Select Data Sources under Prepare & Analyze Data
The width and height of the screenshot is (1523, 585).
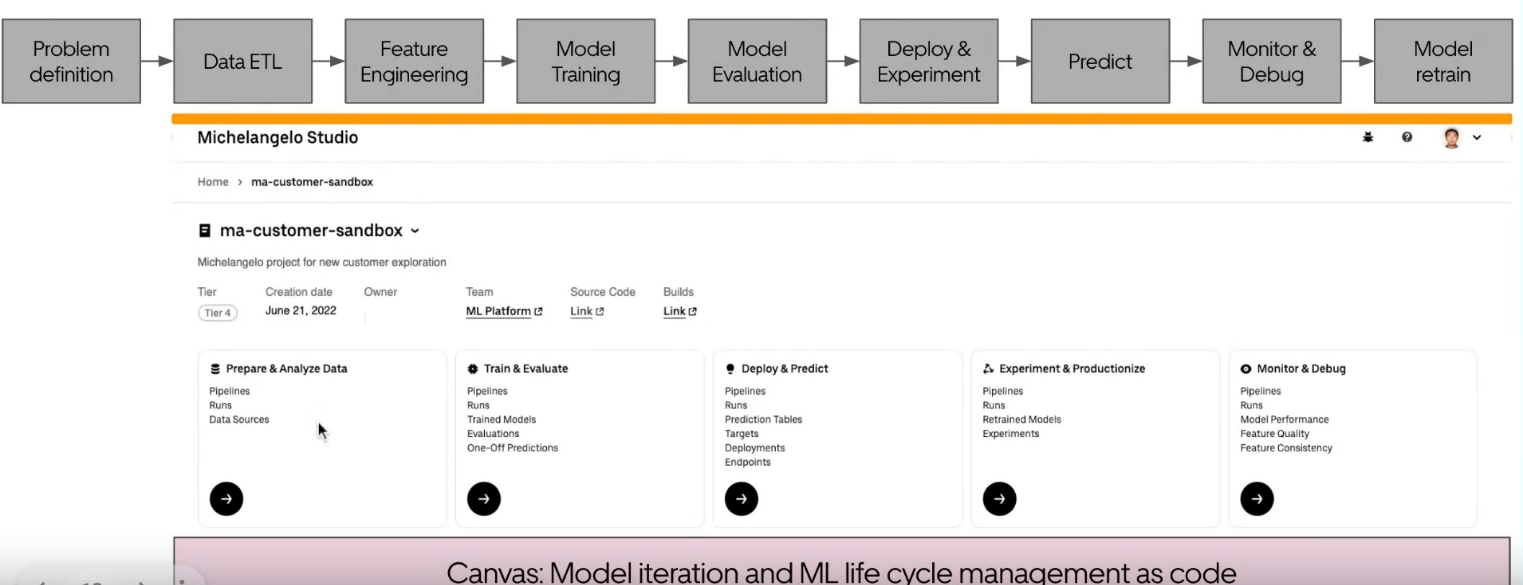click(239, 420)
